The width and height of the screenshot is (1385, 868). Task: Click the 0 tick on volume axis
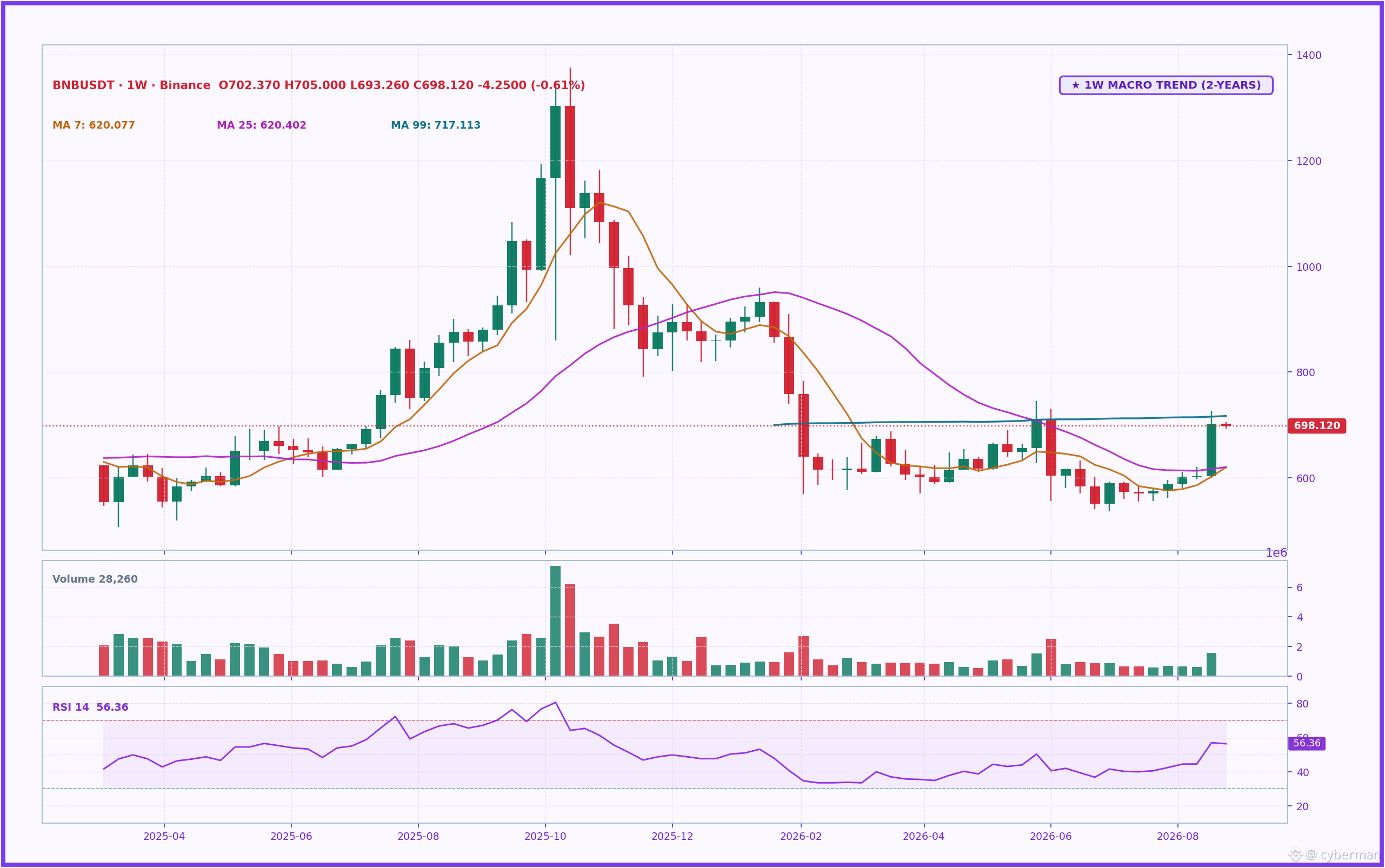pos(1300,677)
